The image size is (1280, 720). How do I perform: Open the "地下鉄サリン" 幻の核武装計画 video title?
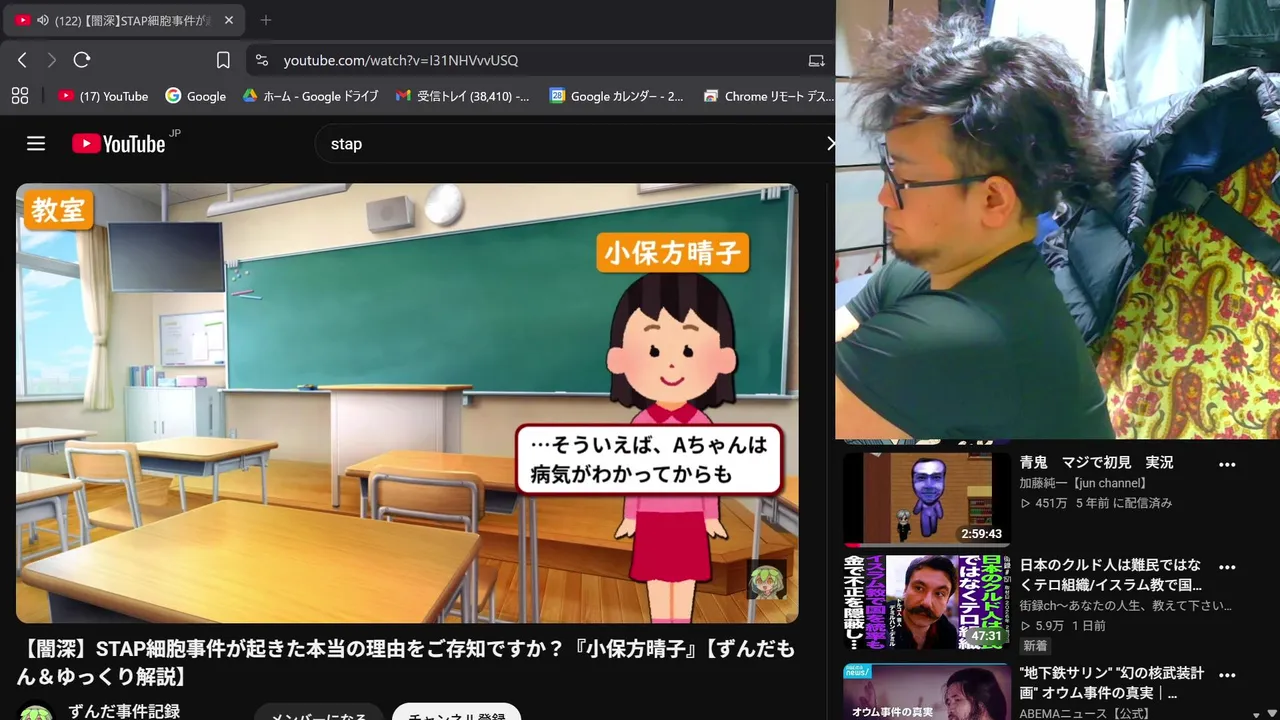pyautogui.click(x=1112, y=683)
